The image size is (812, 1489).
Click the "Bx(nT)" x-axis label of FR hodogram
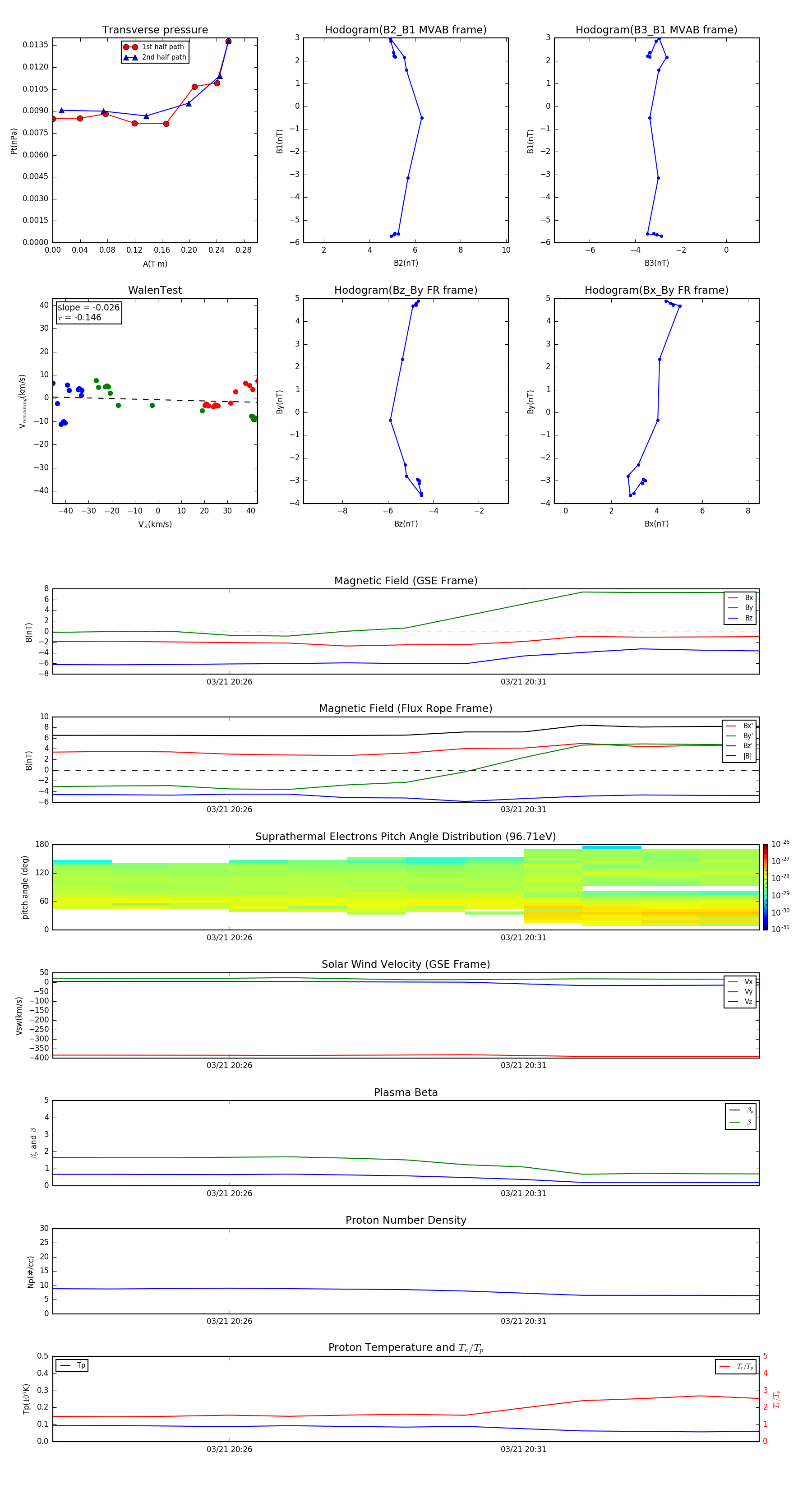pyautogui.click(x=656, y=524)
